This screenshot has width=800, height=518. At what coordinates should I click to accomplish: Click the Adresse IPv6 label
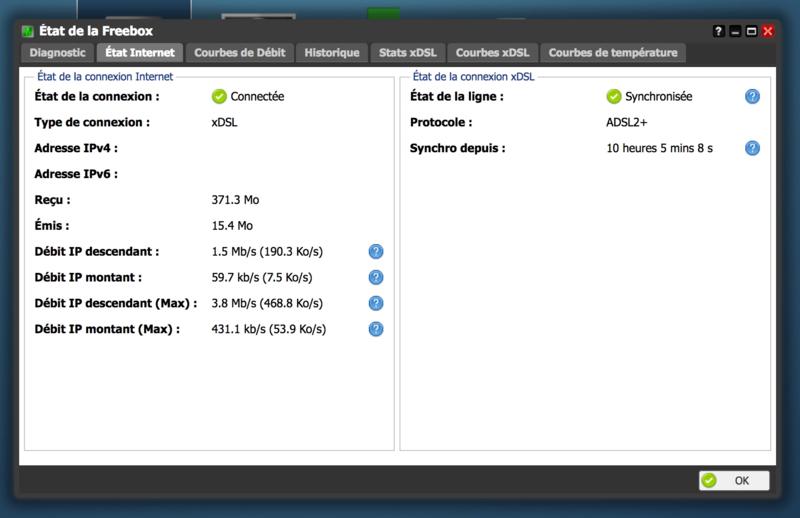click(76, 174)
